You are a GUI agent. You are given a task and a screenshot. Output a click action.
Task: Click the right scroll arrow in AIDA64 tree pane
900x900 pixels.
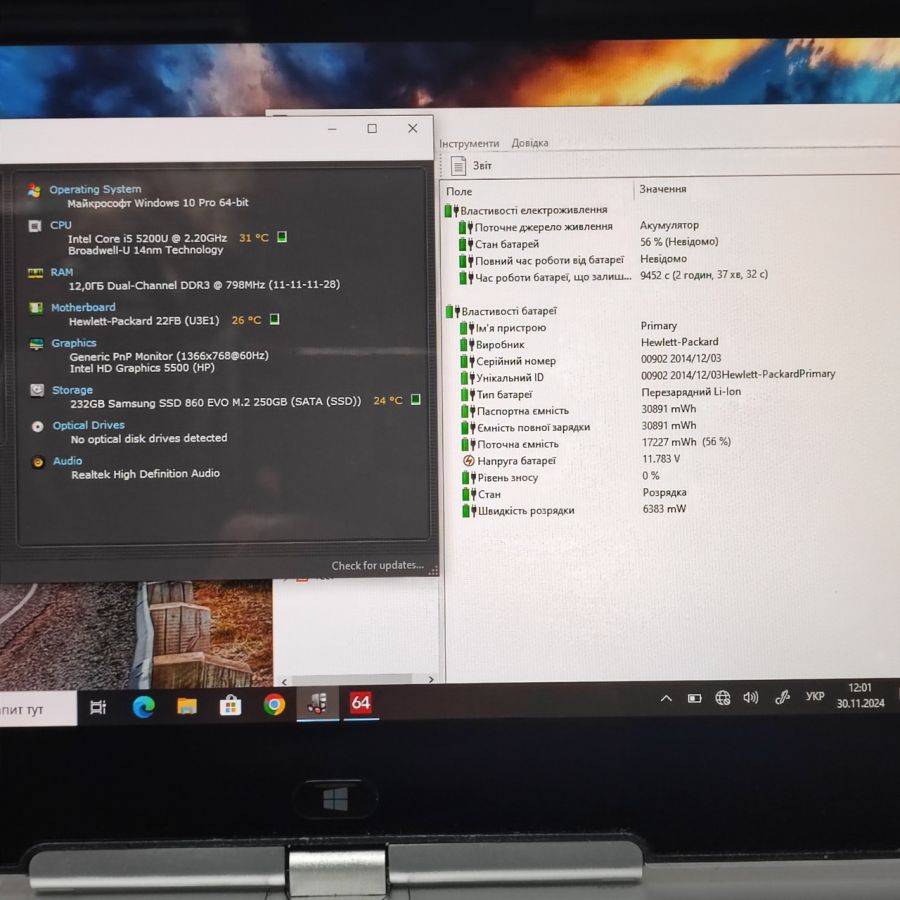(431, 680)
